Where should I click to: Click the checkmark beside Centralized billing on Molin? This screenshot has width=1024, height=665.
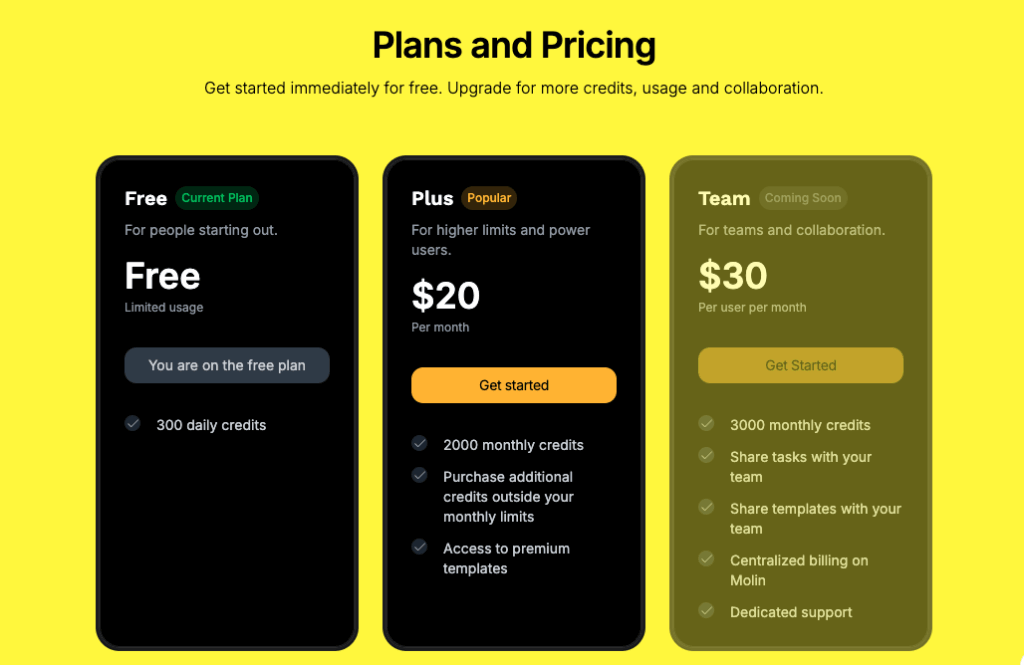[706, 559]
